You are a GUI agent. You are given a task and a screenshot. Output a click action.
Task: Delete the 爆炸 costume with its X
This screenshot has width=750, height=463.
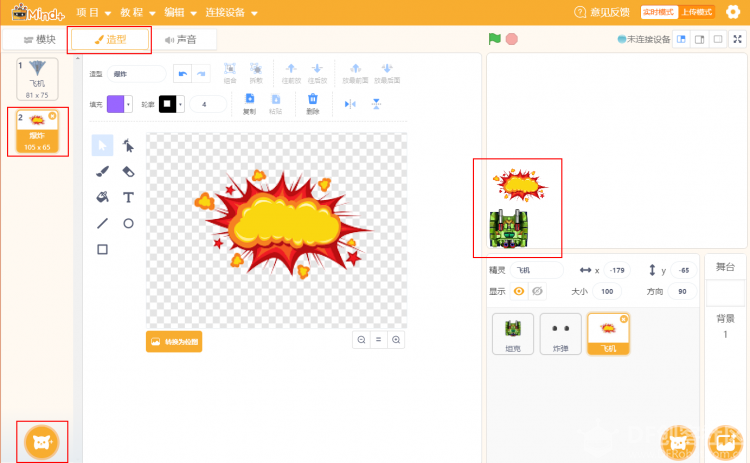coord(53,116)
